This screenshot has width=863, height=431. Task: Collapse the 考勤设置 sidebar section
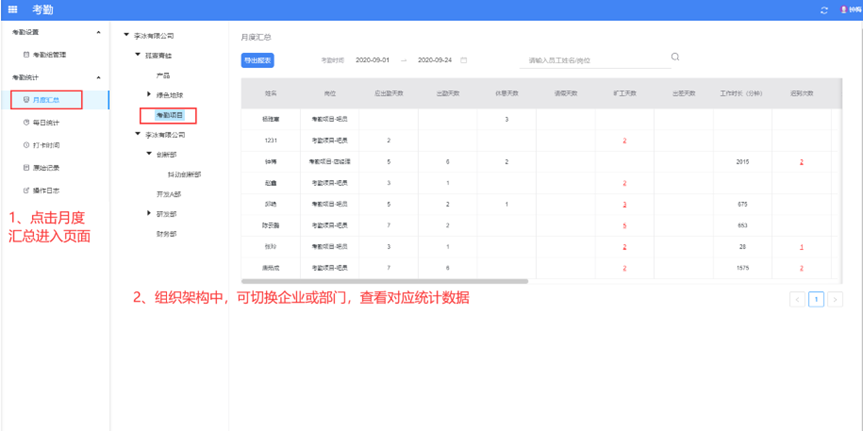[98, 33]
